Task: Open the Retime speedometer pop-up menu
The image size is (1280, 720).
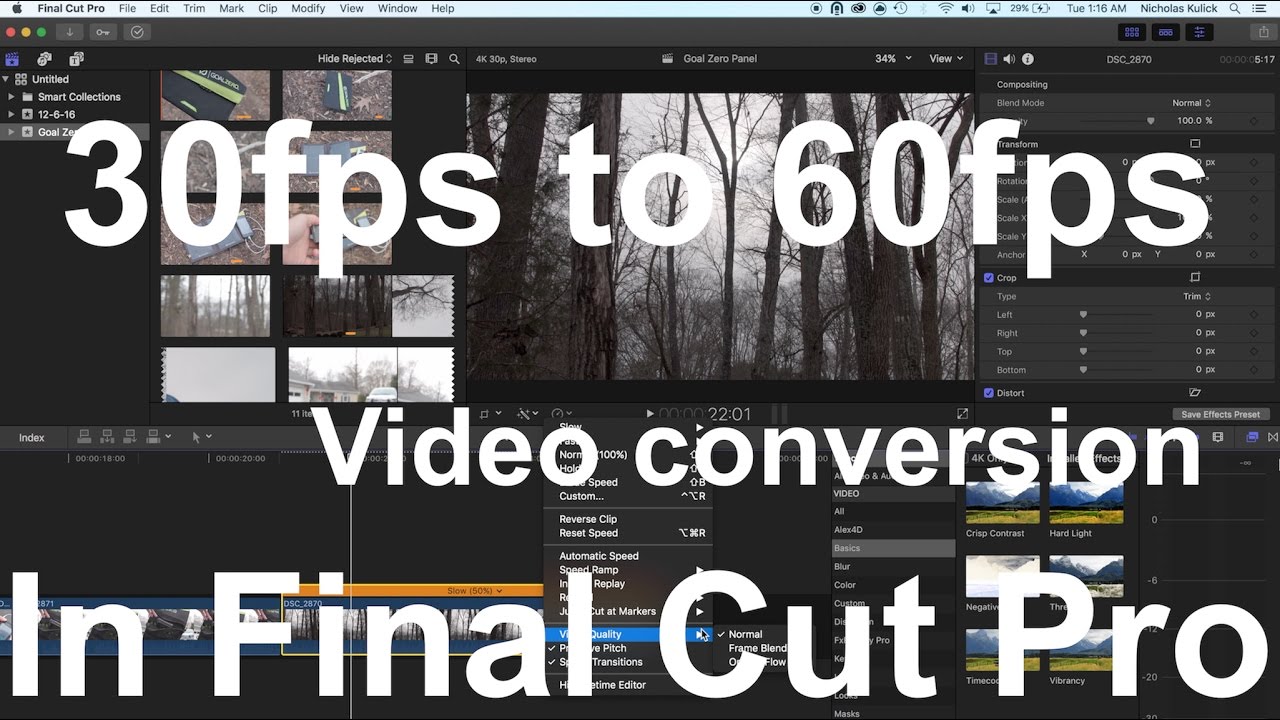Action: (x=562, y=413)
